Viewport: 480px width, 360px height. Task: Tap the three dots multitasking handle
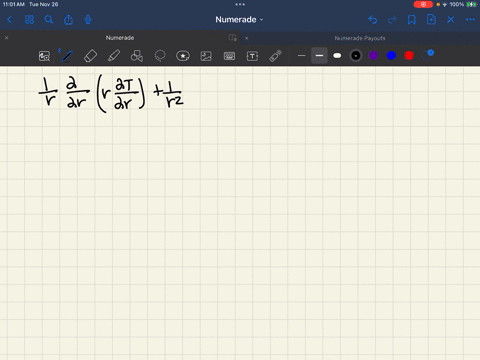240,4
